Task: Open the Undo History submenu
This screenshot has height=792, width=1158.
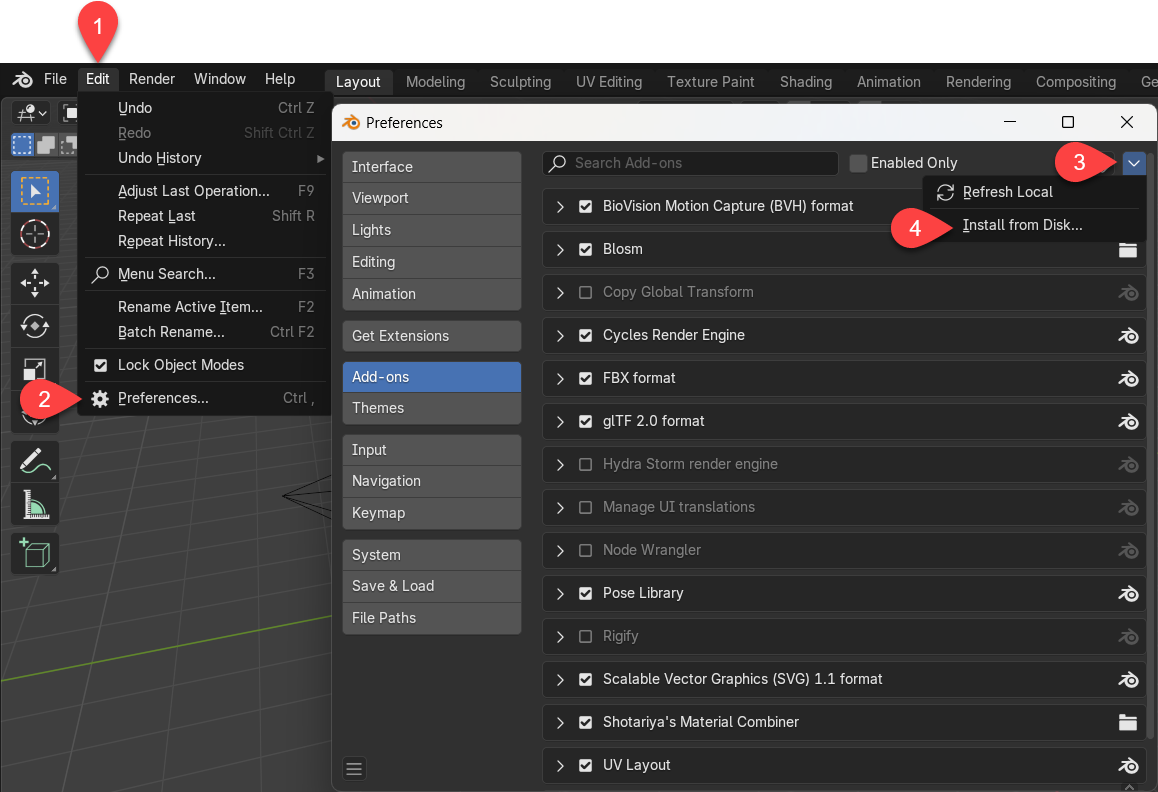Action: pyautogui.click(x=205, y=158)
